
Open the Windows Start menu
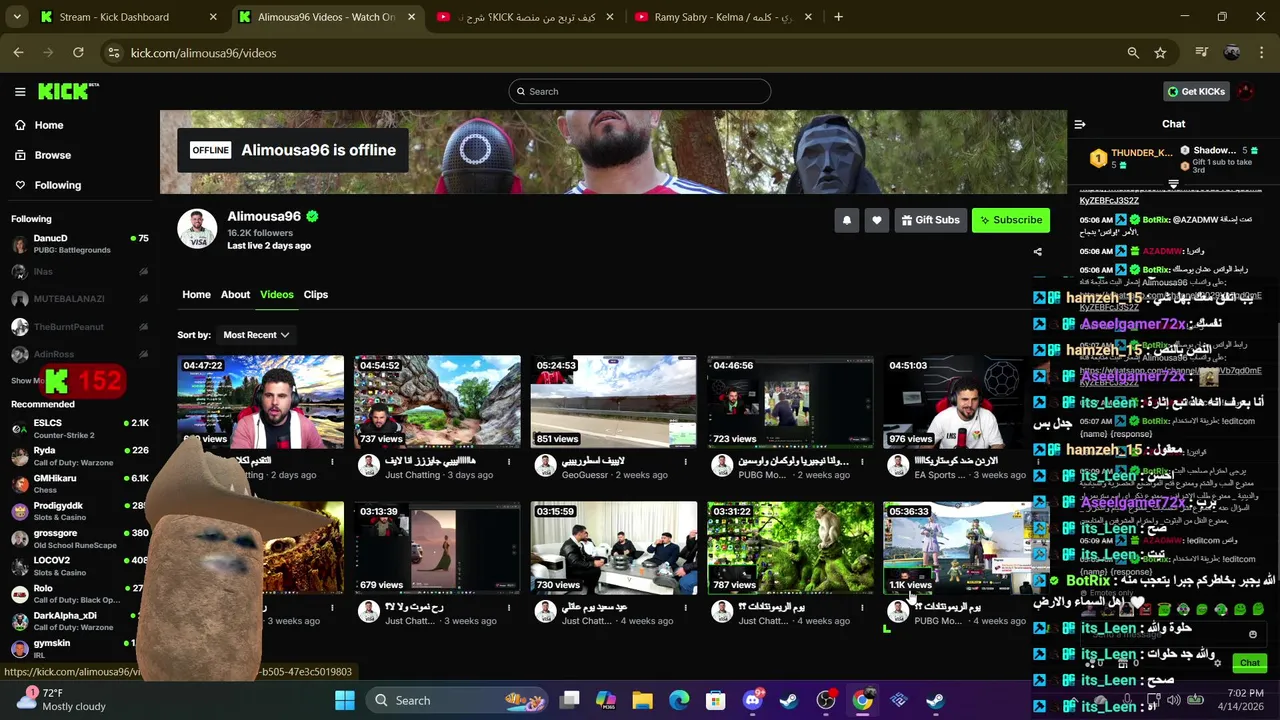pyautogui.click(x=345, y=700)
